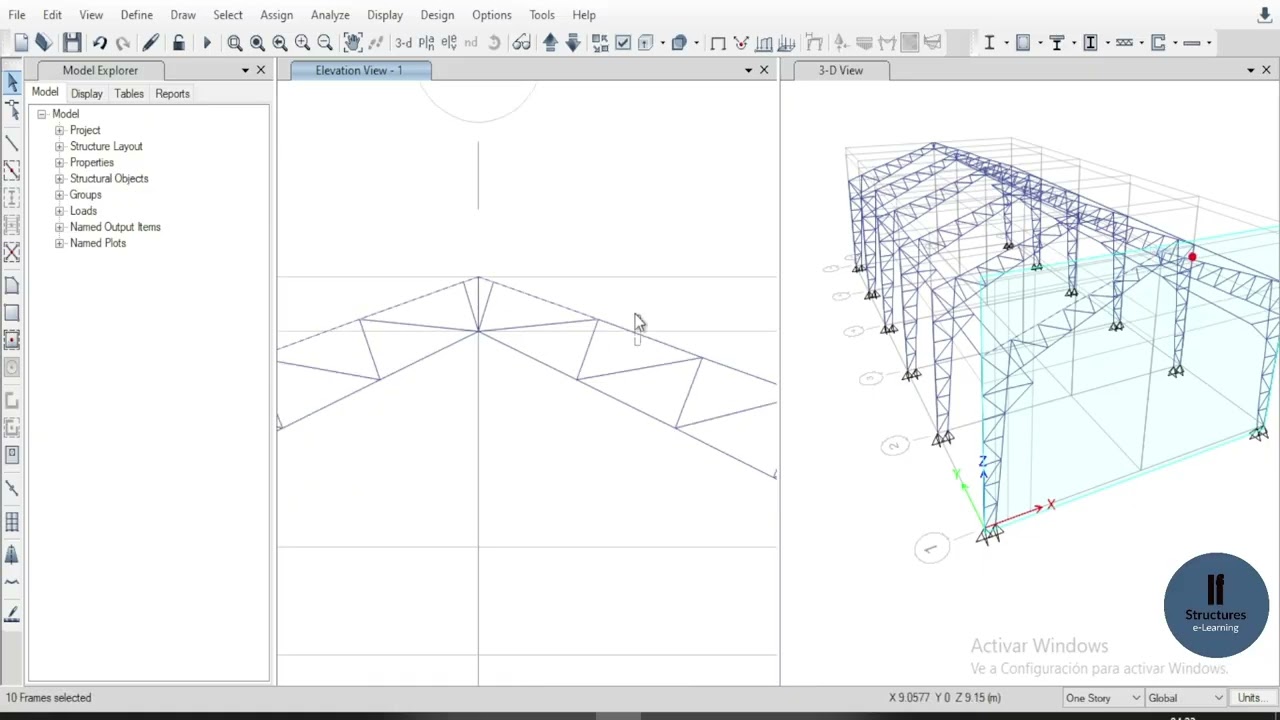Click the Redo arrow icon
1280x720 pixels.
click(123, 42)
